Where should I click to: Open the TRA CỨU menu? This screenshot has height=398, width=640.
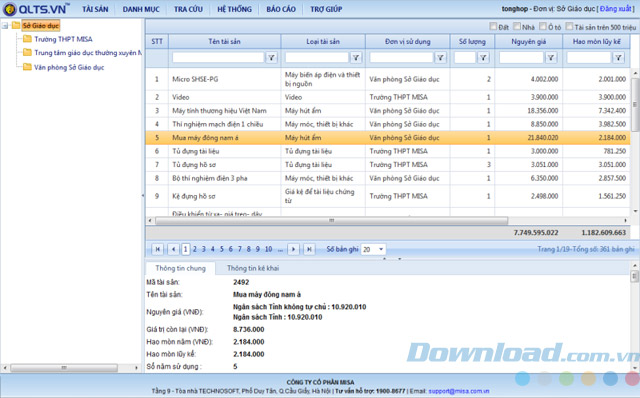click(188, 9)
